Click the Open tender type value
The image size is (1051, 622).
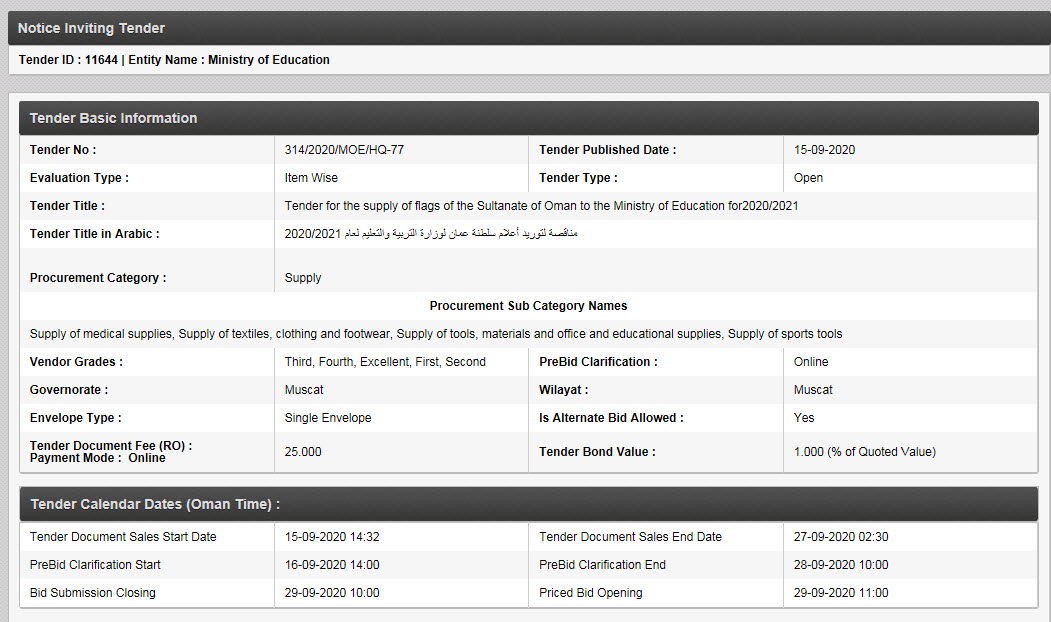click(x=808, y=178)
